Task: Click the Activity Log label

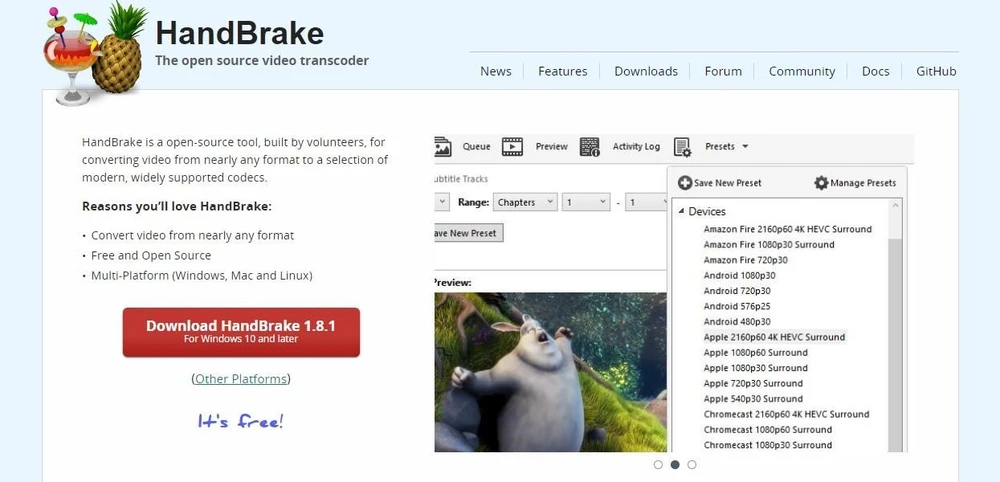Action: [x=636, y=147]
